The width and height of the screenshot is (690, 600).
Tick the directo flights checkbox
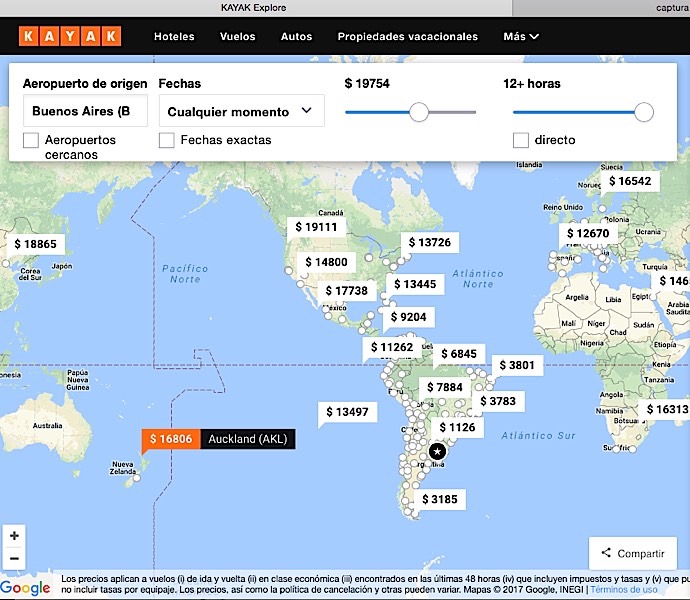(x=521, y=140)
